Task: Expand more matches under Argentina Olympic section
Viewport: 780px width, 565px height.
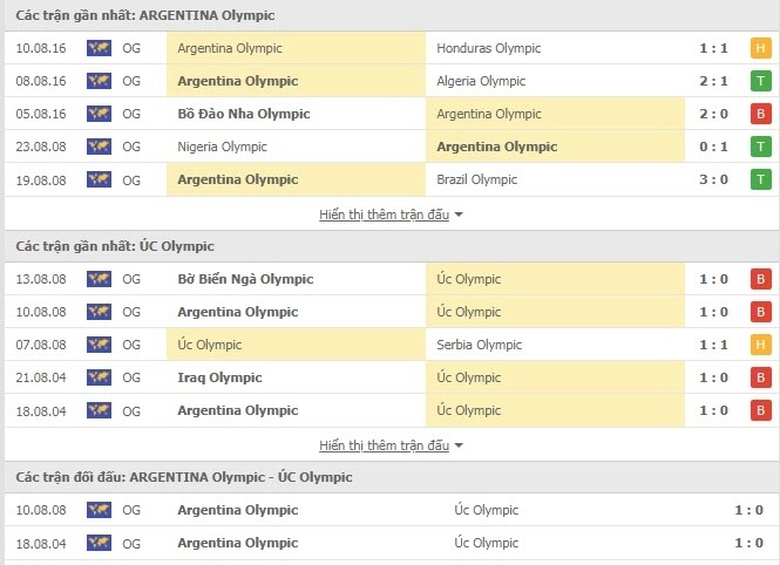Action: point(391,214)
